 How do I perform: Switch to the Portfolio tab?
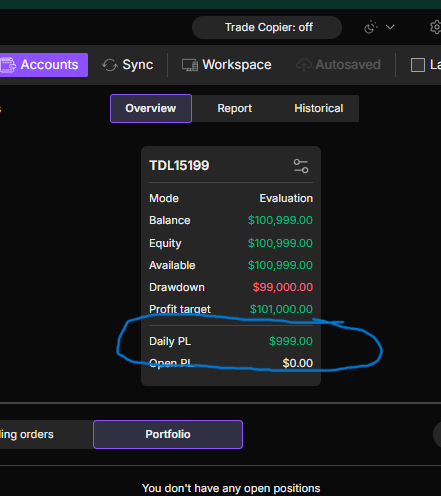click(x=168, y=434)
